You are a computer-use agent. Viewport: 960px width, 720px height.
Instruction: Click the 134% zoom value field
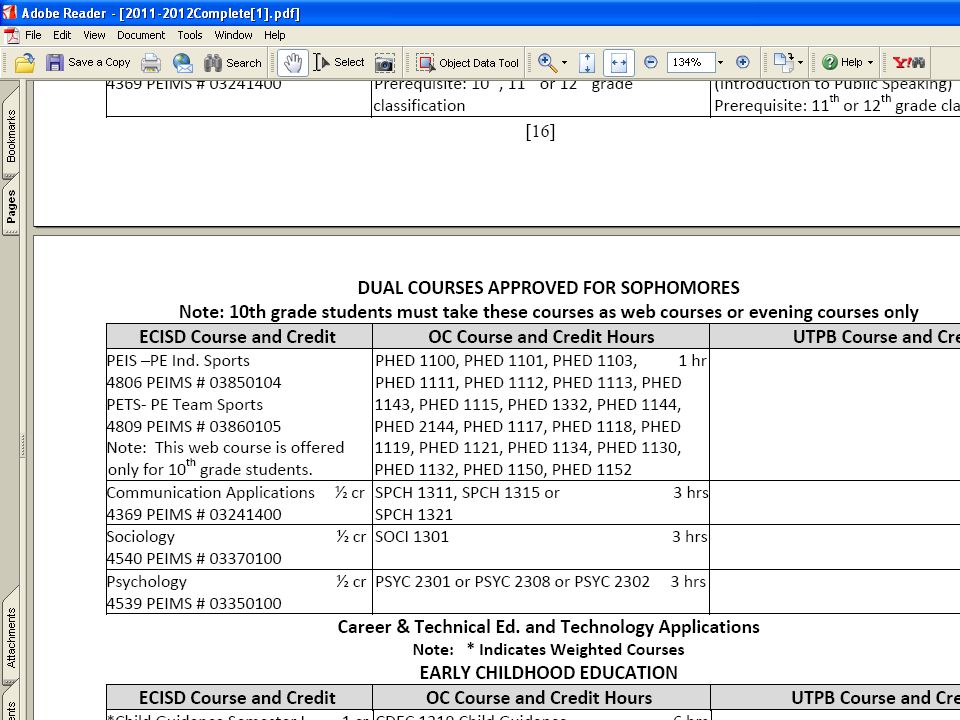click(x=690, y=62)
